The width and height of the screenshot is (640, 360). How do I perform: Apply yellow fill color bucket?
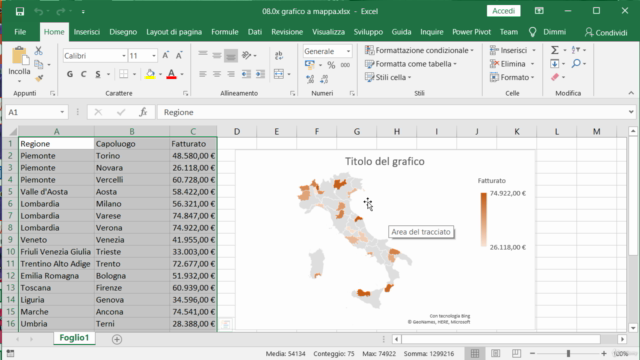(150, 74)
